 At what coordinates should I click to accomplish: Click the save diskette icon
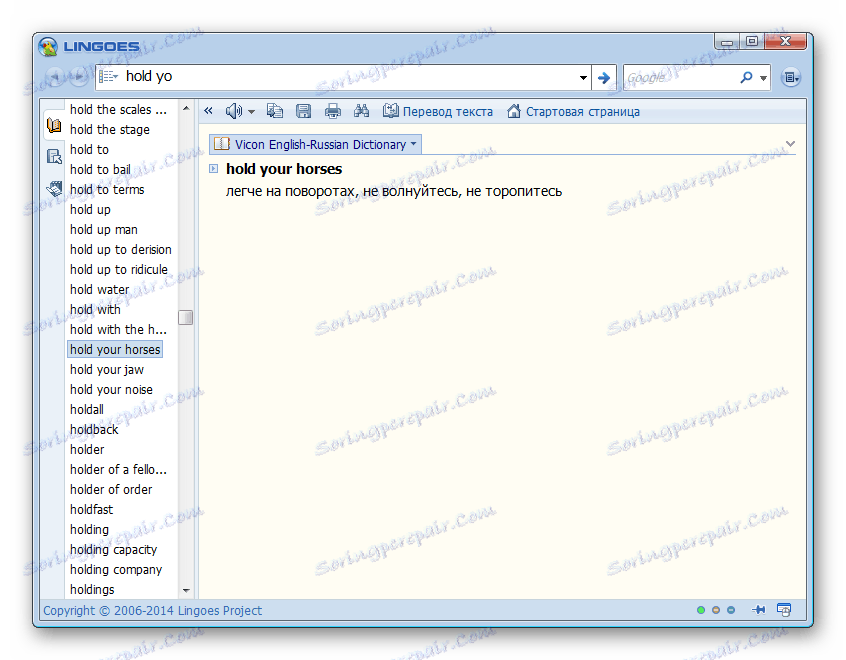304,111
